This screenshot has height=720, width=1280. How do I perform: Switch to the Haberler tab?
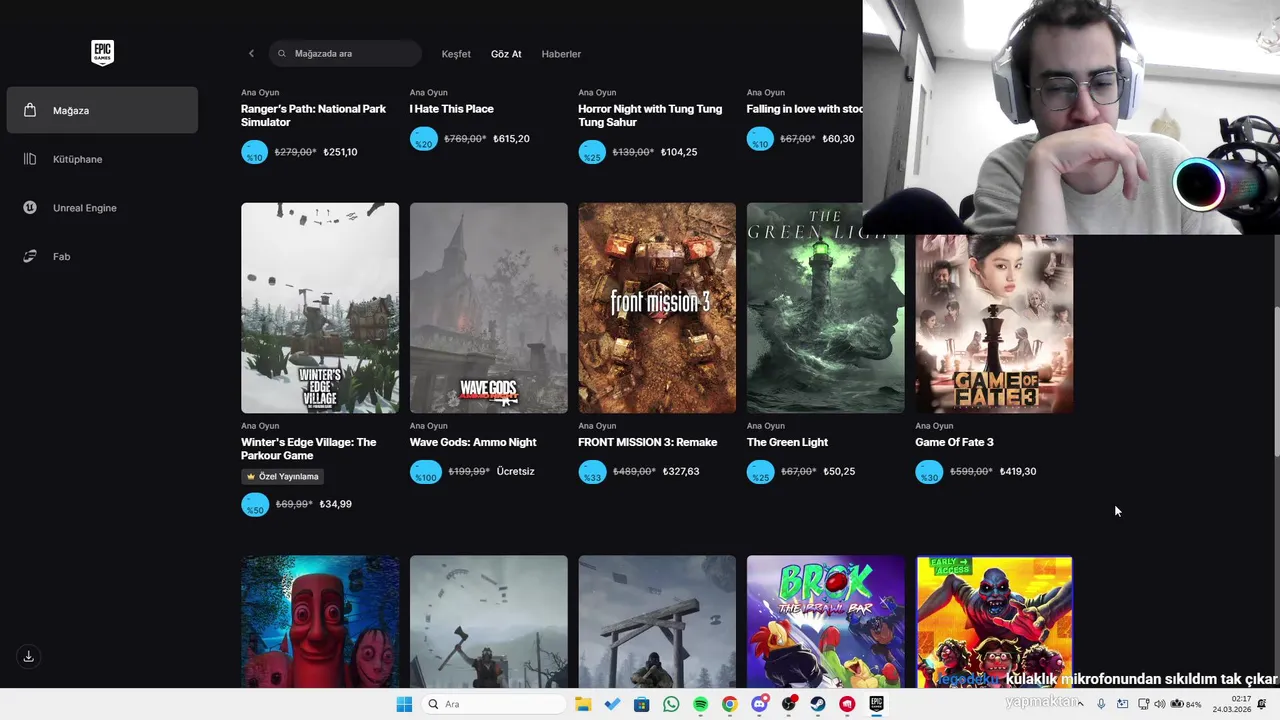click(561, 54)
